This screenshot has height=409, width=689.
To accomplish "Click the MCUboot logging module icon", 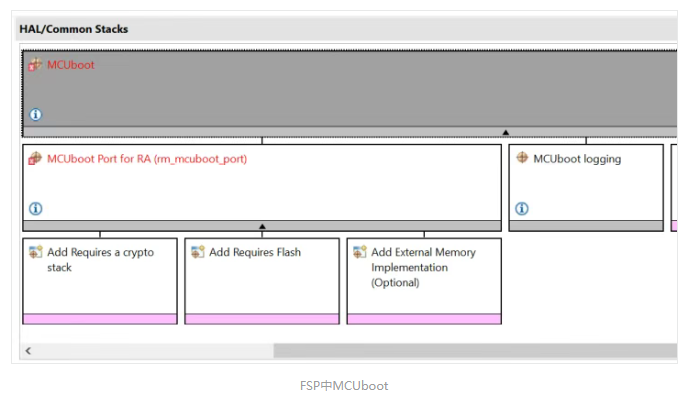I will point(522,158).
